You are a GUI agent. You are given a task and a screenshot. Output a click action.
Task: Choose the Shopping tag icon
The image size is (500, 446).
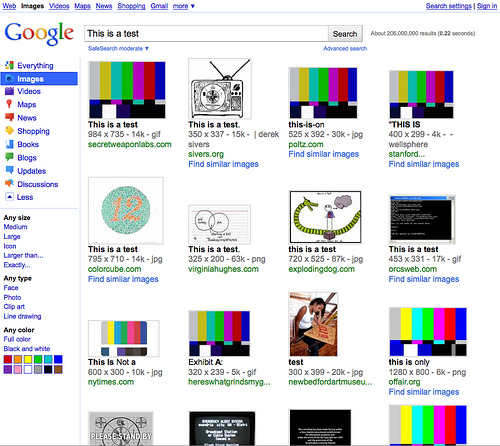point(9,131)
